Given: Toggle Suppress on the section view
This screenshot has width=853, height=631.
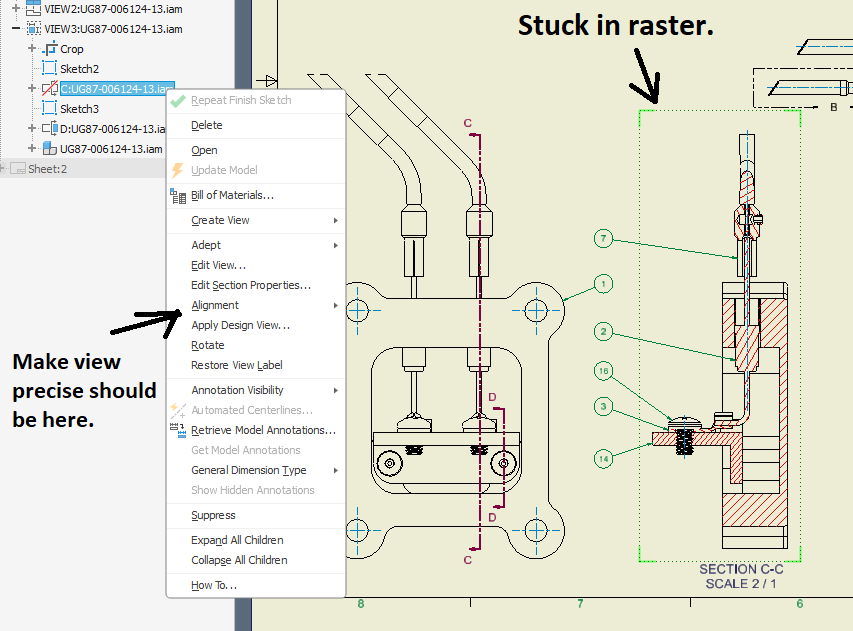Looking at the screenshot, I should point(212,514).
